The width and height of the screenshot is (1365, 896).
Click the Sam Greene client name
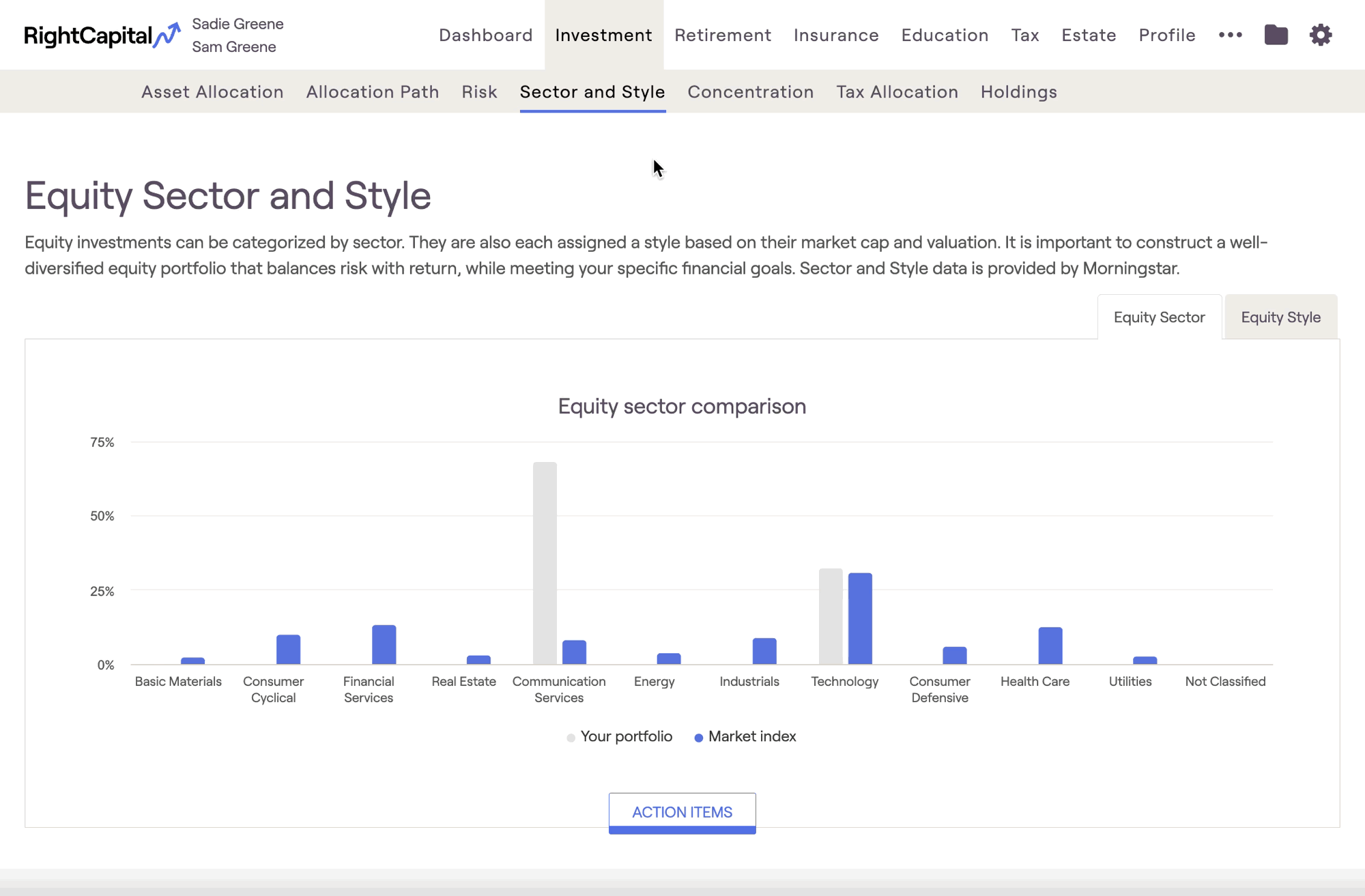[234, 46]
